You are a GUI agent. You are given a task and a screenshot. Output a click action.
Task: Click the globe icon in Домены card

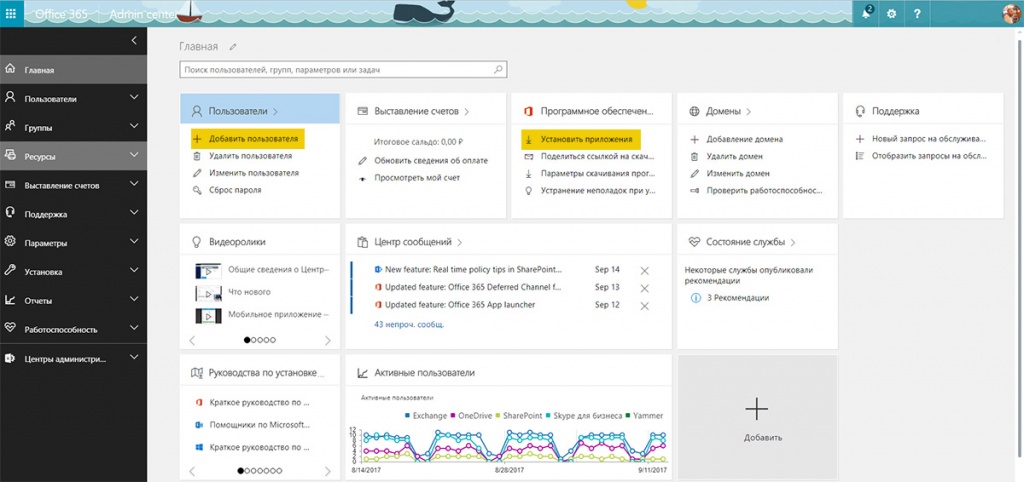[694, 112]
